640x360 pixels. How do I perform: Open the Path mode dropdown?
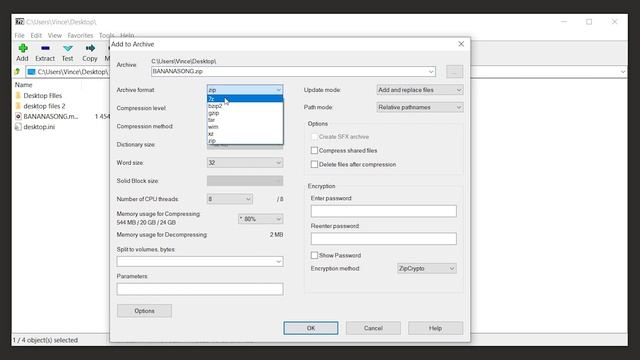click(420, 107)
